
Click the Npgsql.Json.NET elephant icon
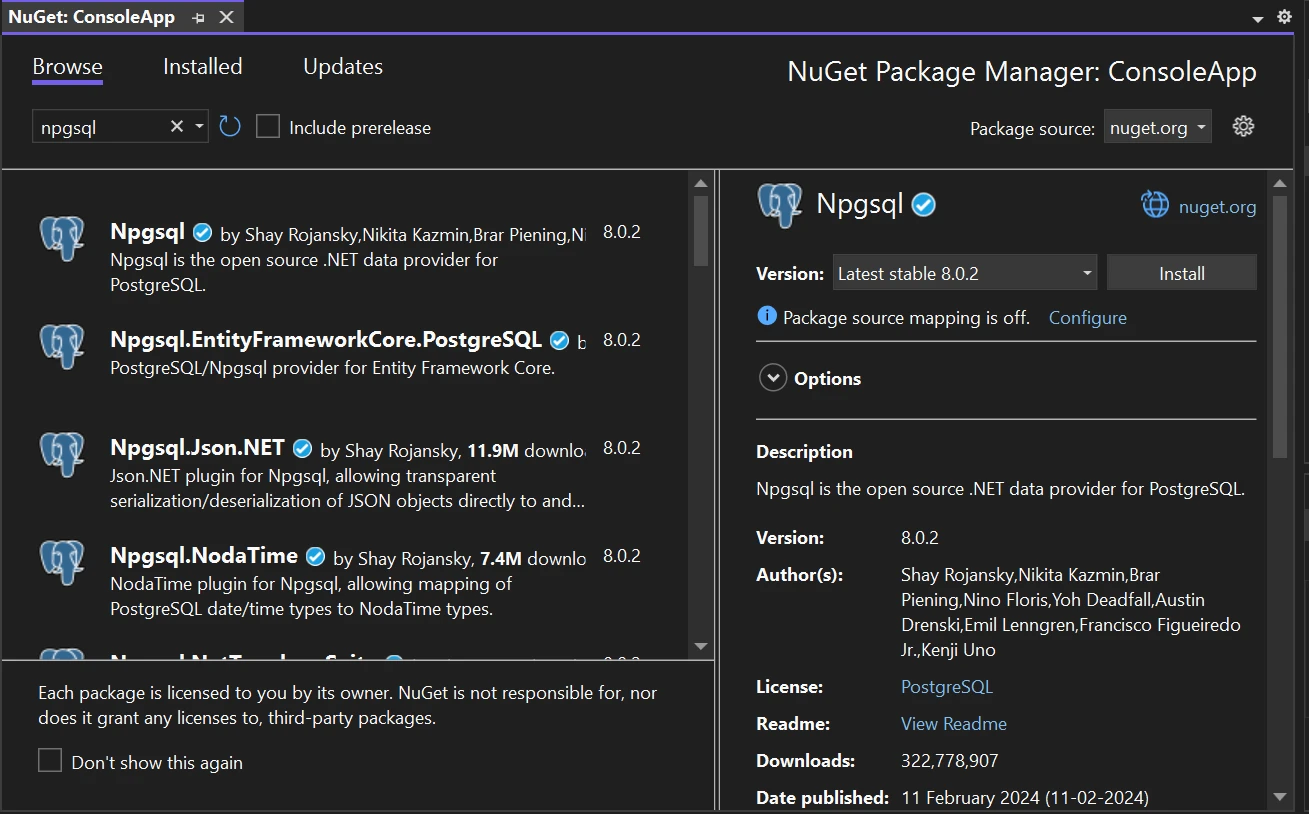(62, 454)
